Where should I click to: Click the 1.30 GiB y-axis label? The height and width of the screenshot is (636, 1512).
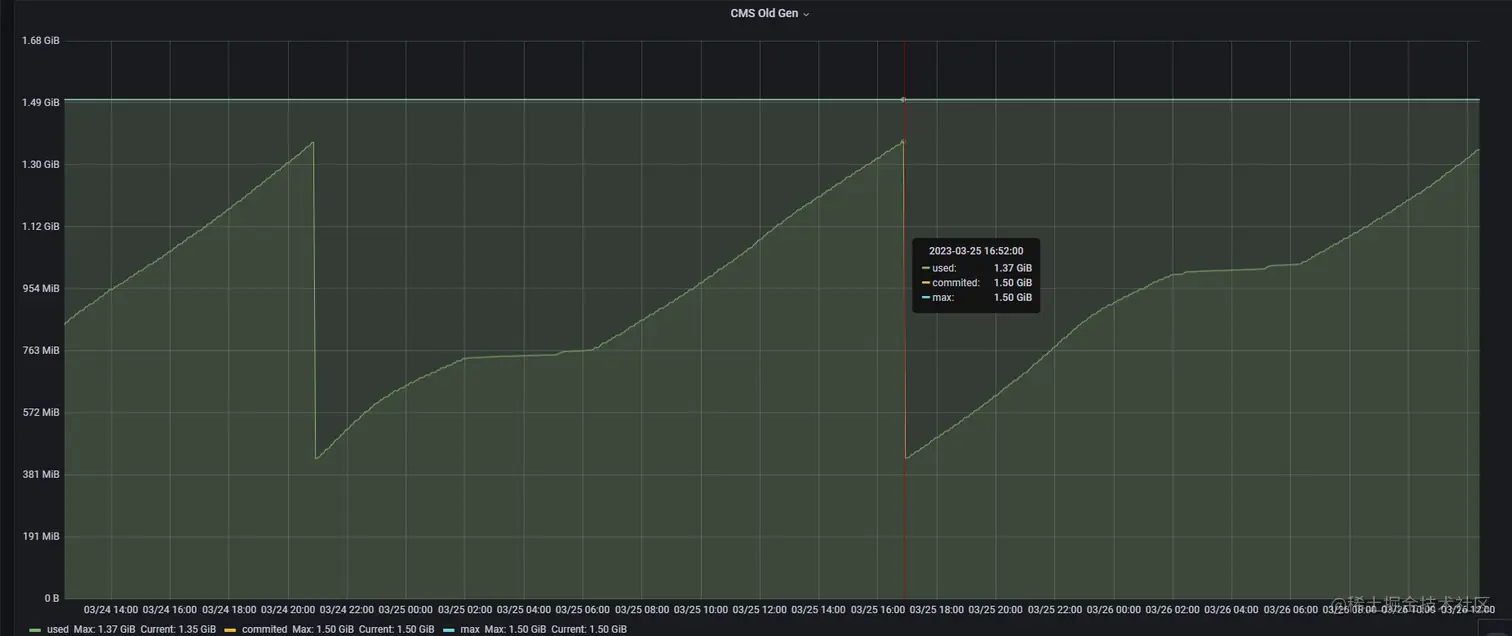tap(41, 165)
